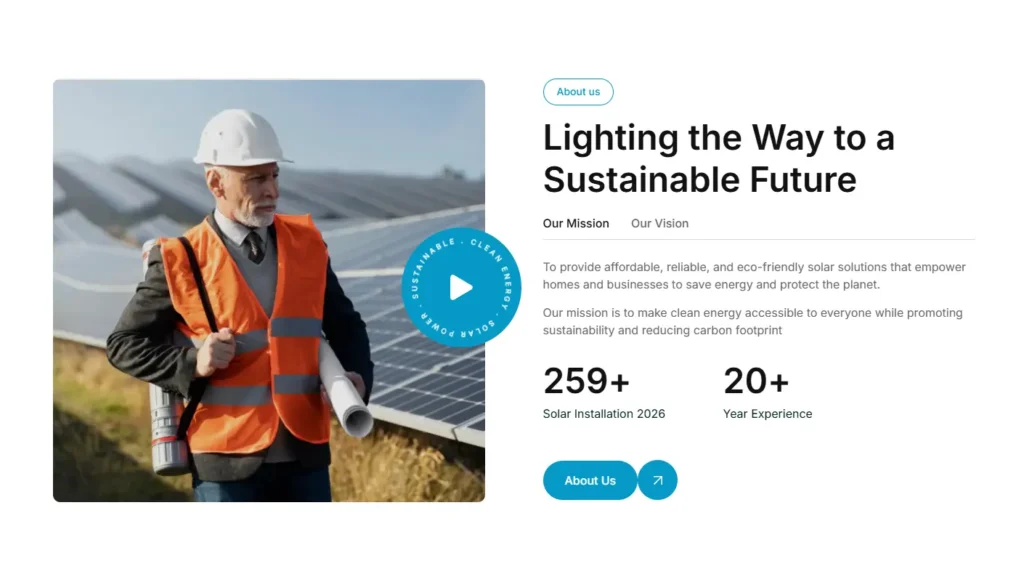
Task: Click the 259+ statistic number
Action: tap(586, 381)
